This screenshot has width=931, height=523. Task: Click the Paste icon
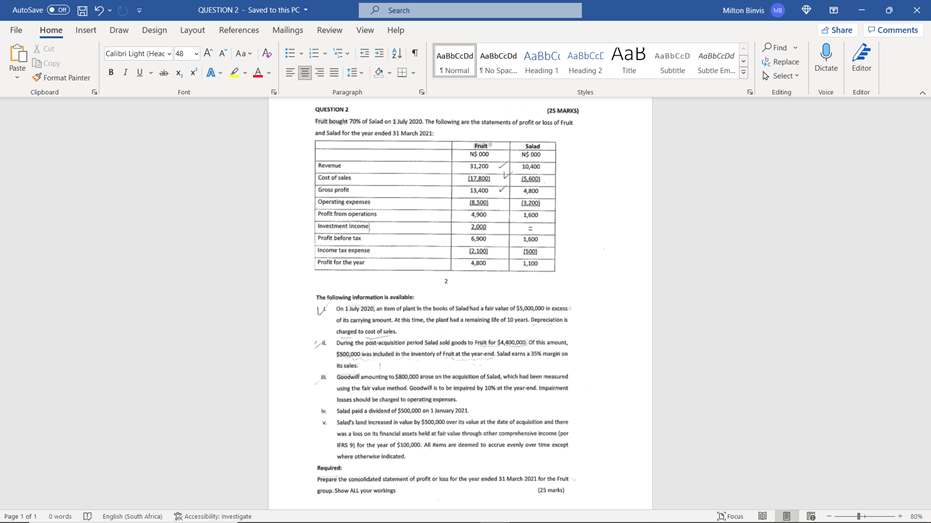(x=17, y=55)
